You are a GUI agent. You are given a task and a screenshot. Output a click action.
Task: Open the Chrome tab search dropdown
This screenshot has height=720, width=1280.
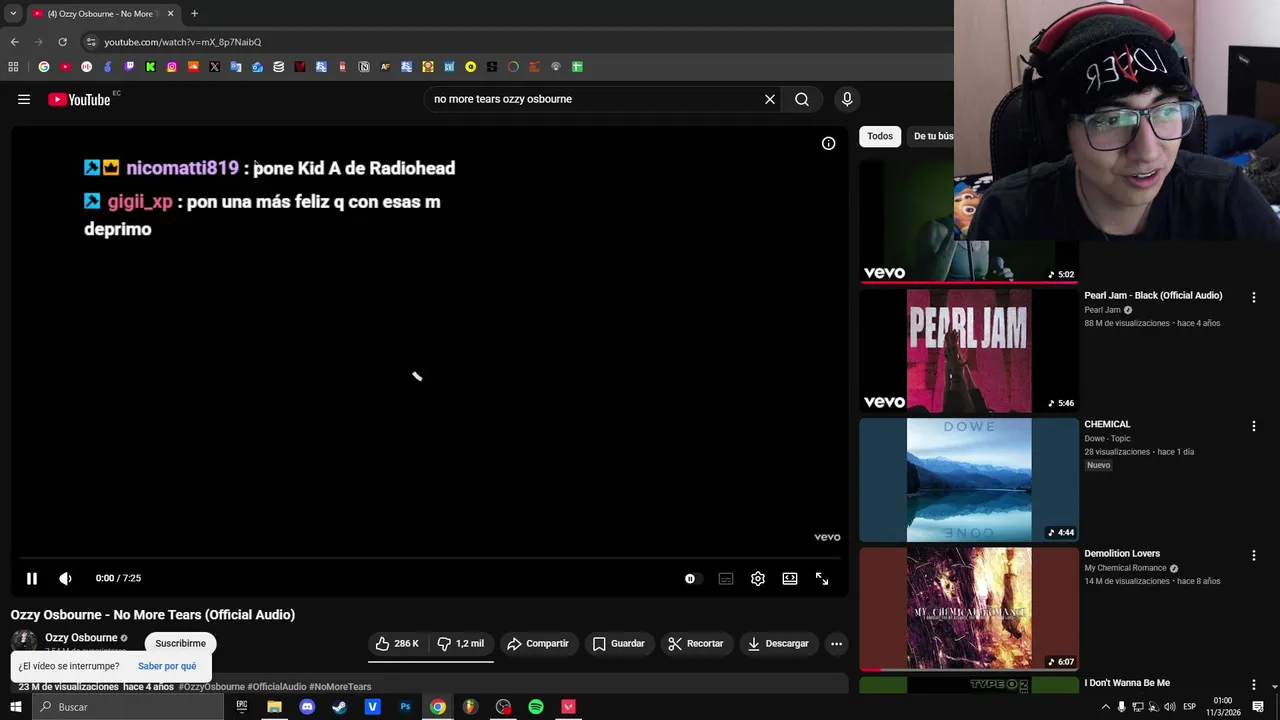click(x=13, y=14)
